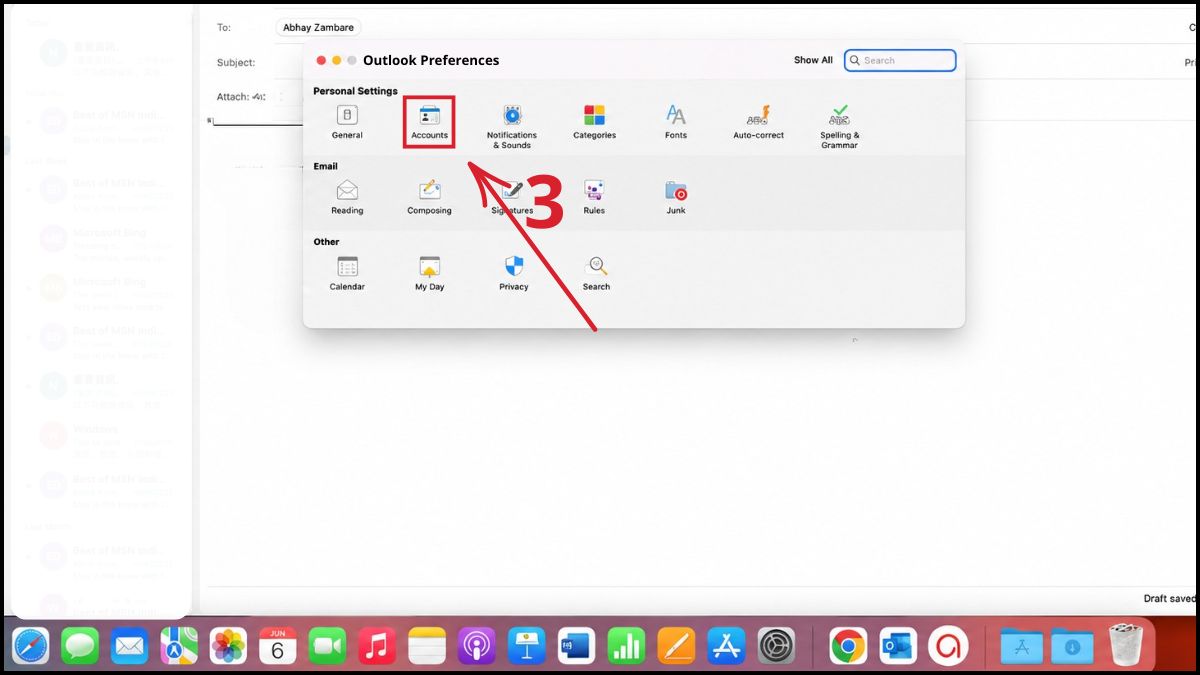
Task: Open General preferences
Action: (347, 122)
